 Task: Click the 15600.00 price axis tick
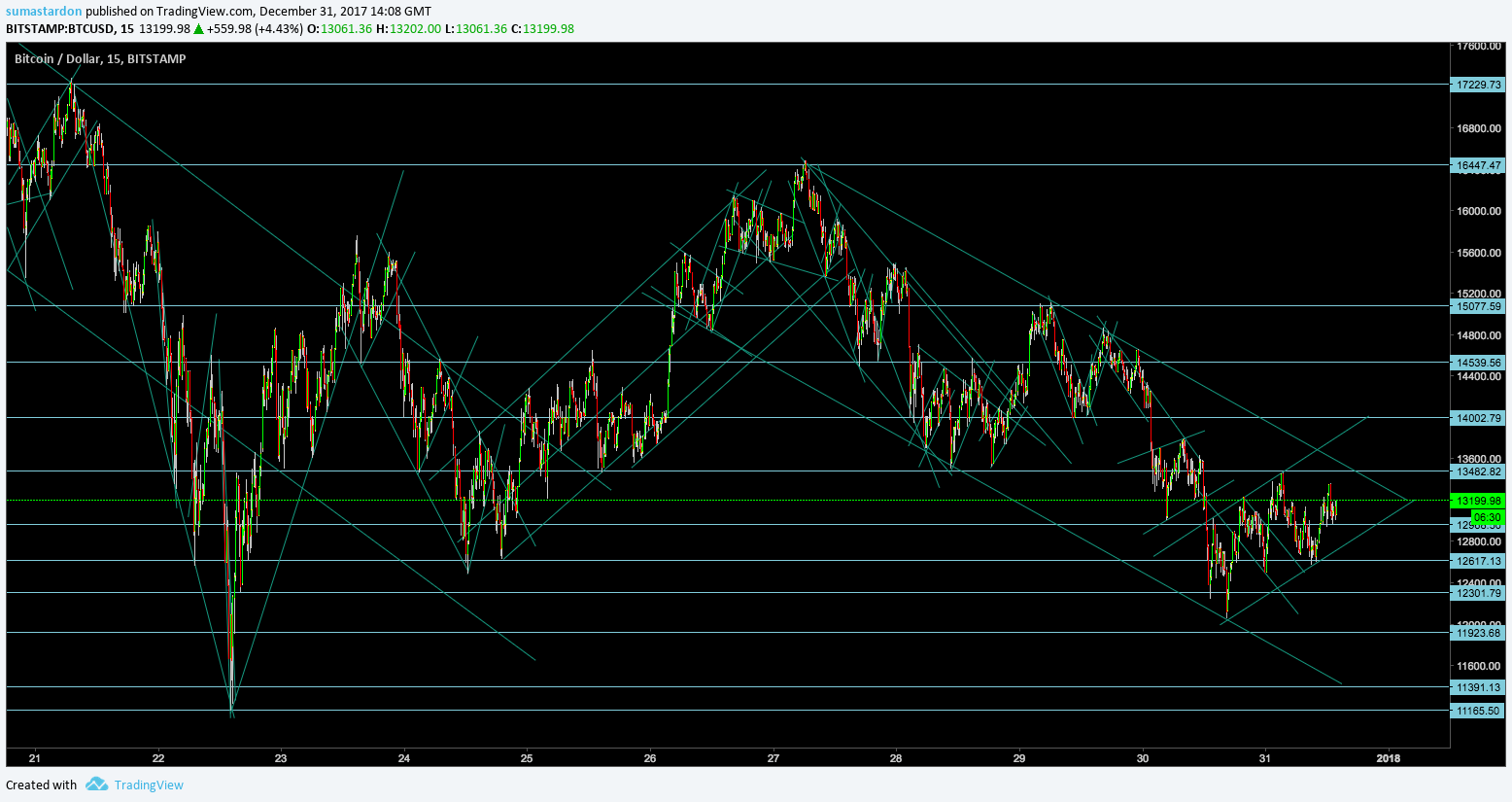[x=1478, y=253]
